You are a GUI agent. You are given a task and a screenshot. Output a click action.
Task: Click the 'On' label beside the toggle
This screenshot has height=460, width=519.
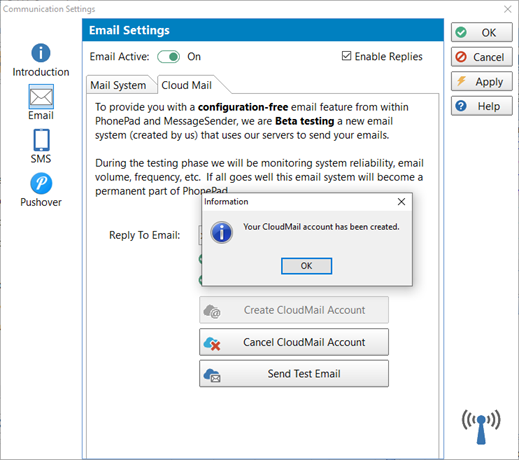(194, 57)
